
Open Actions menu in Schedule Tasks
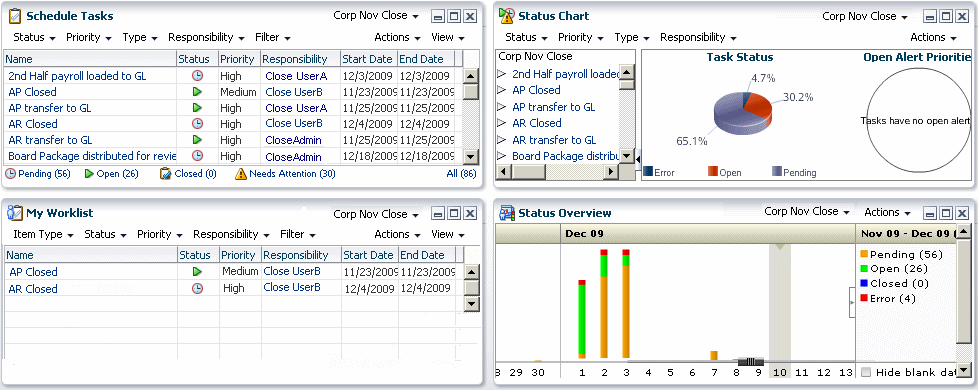click(x=397, y=37)
